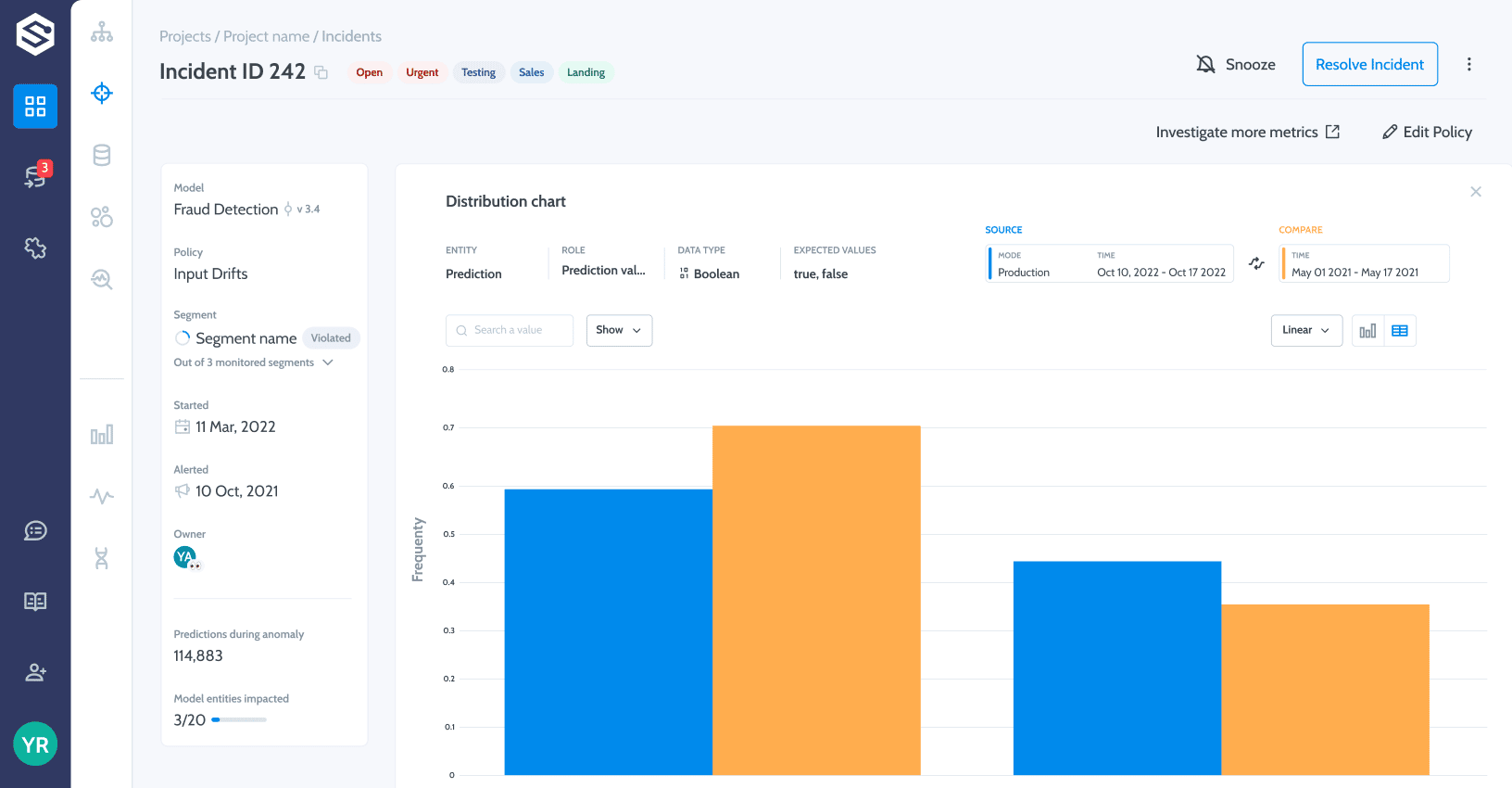Open the documentation book icon

tap(35, 602)
